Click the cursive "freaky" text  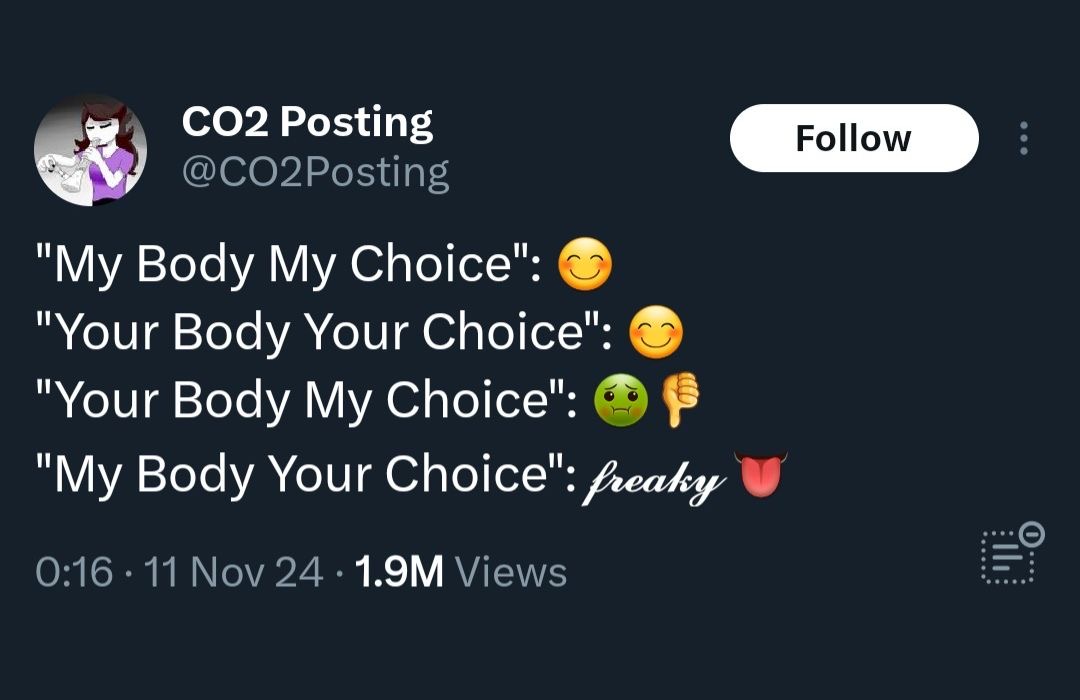(653, 480)
